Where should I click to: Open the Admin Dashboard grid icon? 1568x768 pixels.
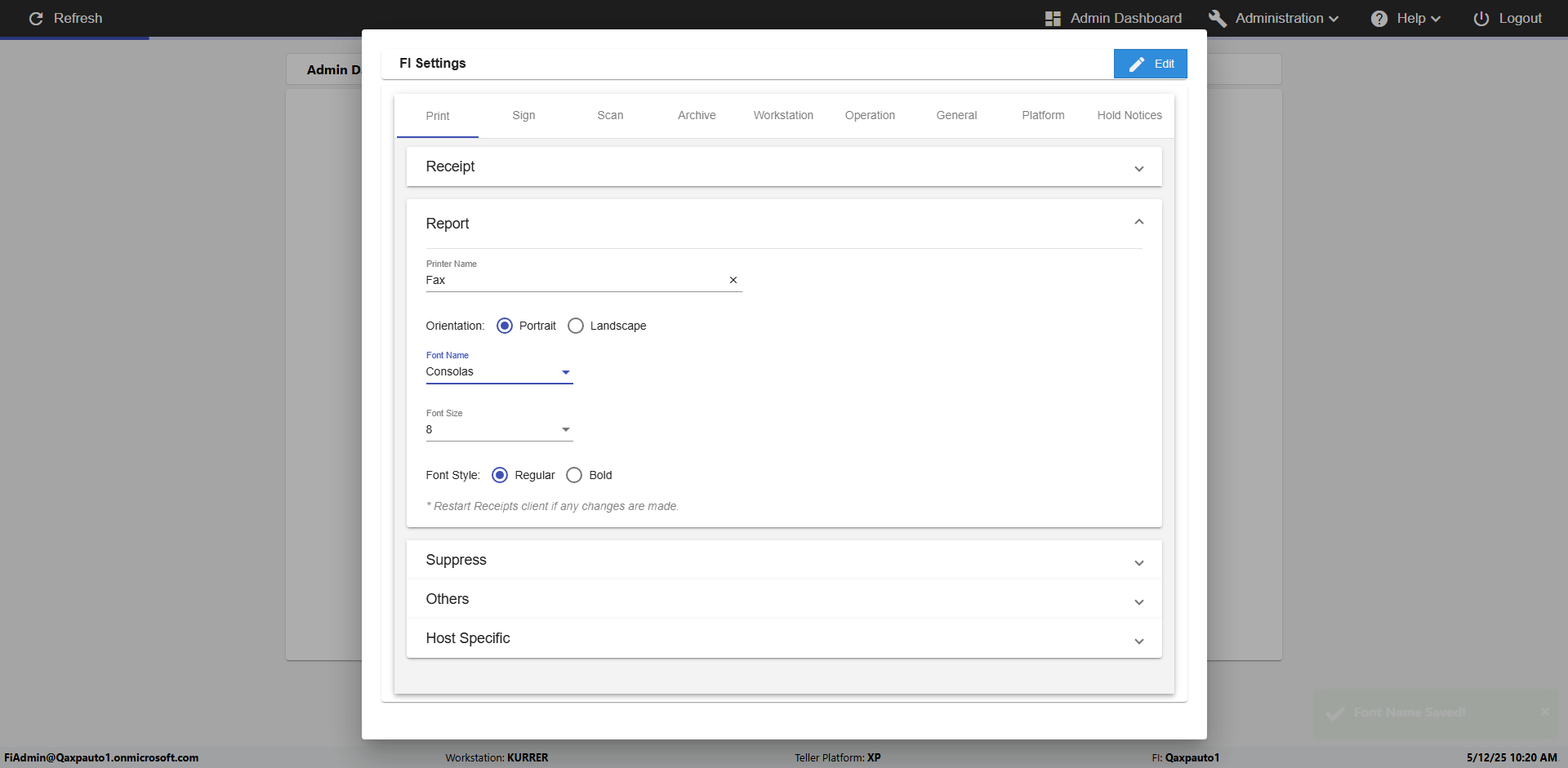[x=1053, y=18]
